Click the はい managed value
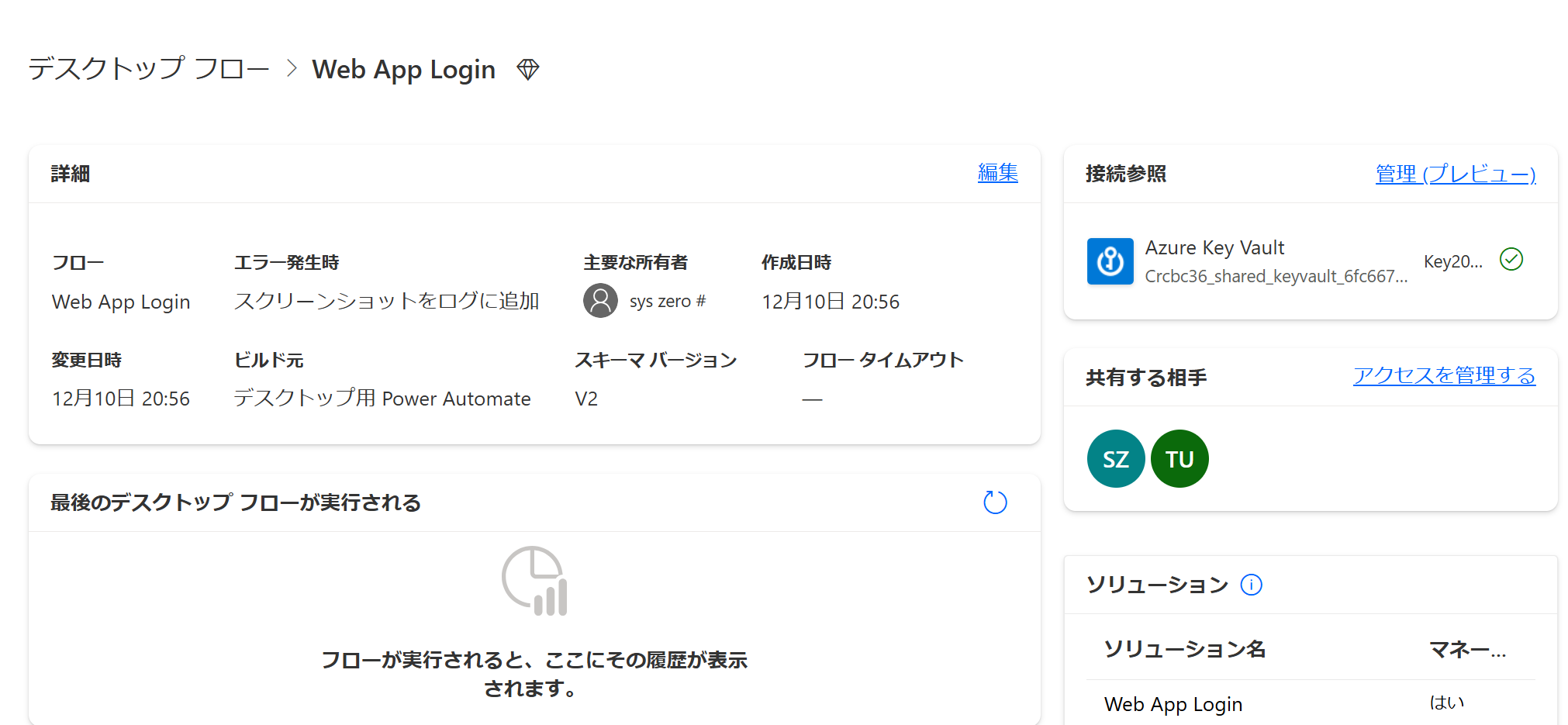This screenshot has width=1568, height=725. click(x=1447, y=703)
